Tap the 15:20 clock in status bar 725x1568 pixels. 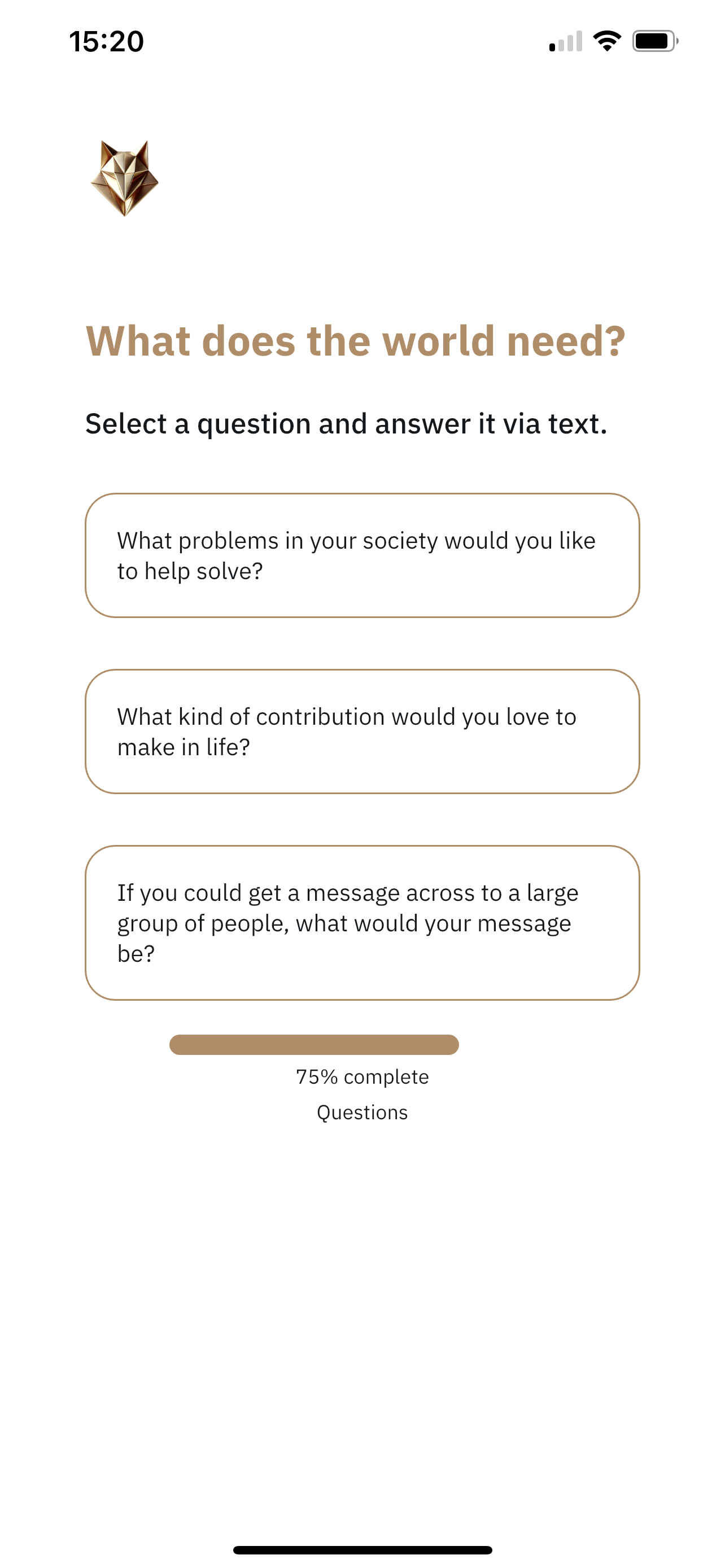click(x=107, y=41)
